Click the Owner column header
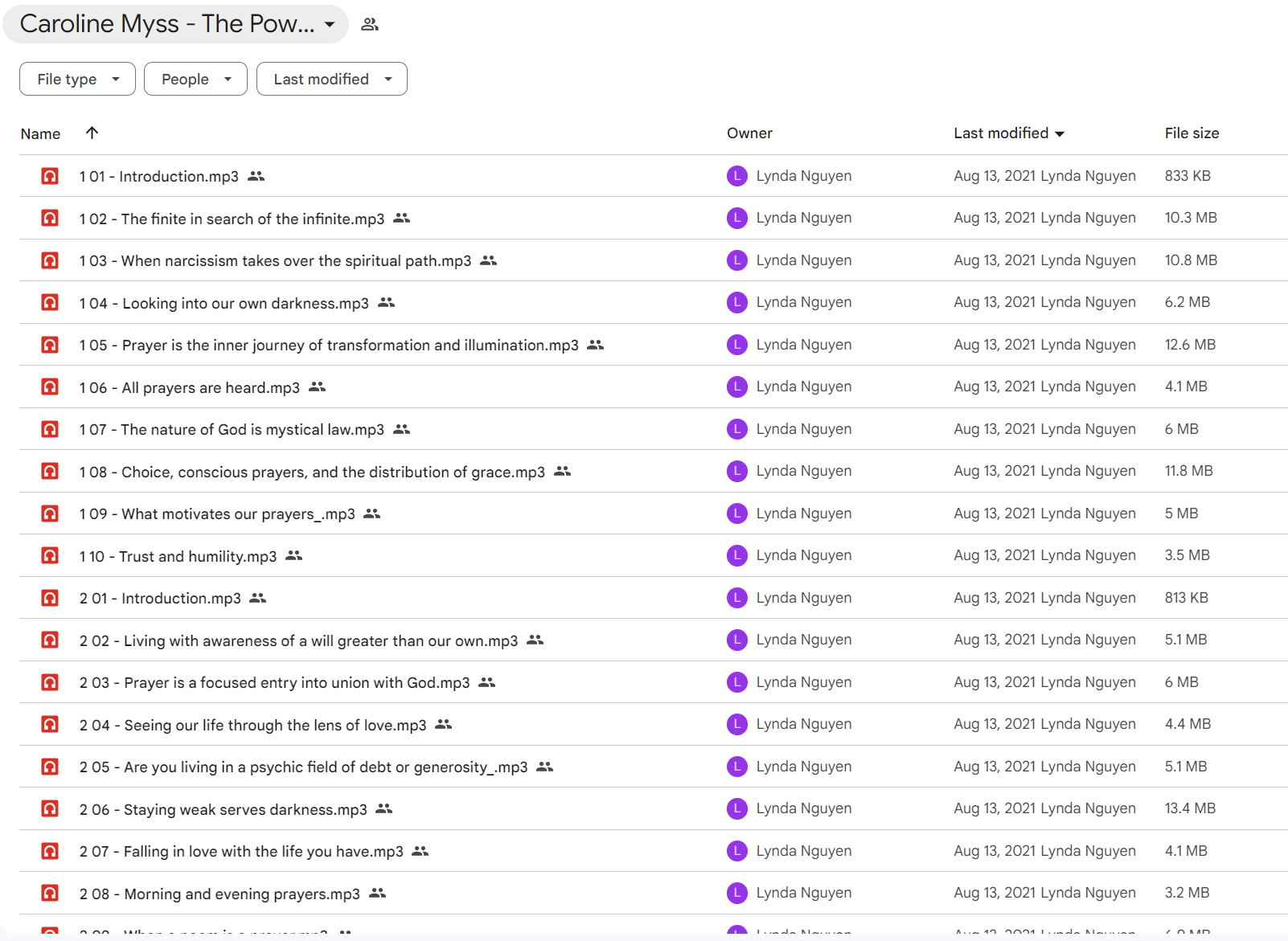This screenshot has height=941, width=1288. (749, 133)
